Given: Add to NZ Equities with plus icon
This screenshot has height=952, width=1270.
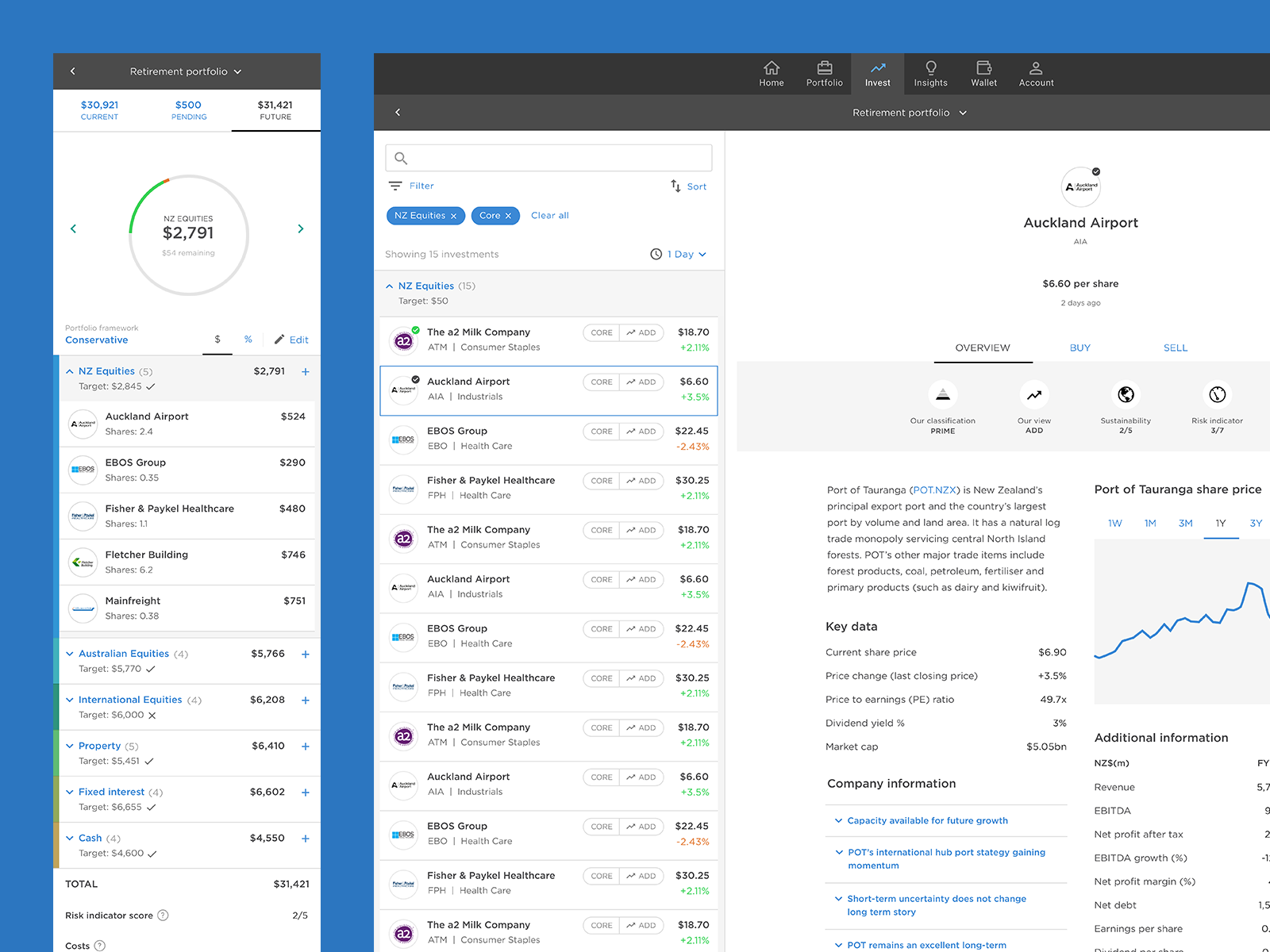Looking at the screenshot, I should 306,371.
